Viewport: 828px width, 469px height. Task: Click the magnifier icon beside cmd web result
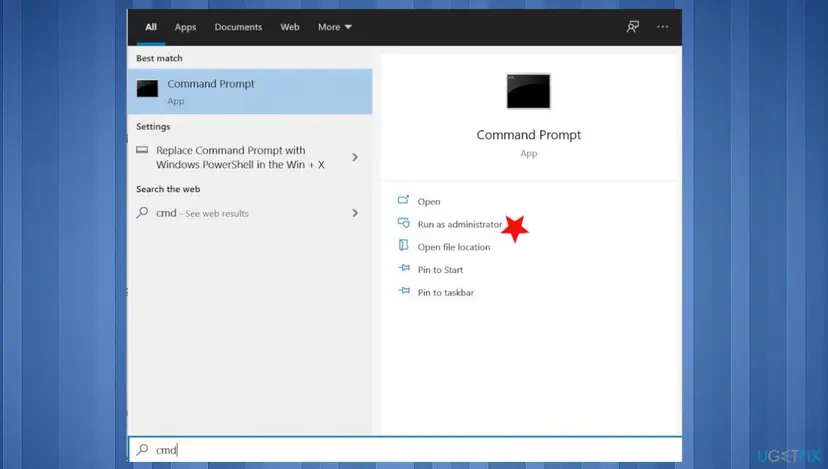tap(142, 213)
